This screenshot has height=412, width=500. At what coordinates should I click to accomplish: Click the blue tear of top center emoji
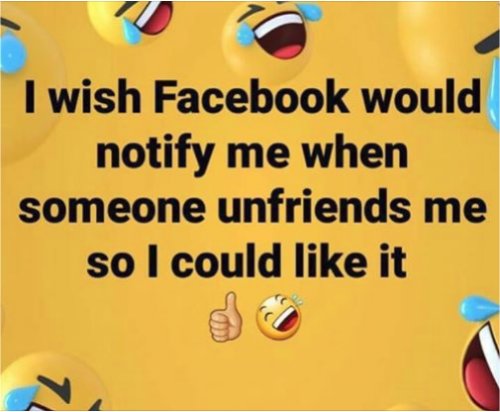[x=248, y=33]
